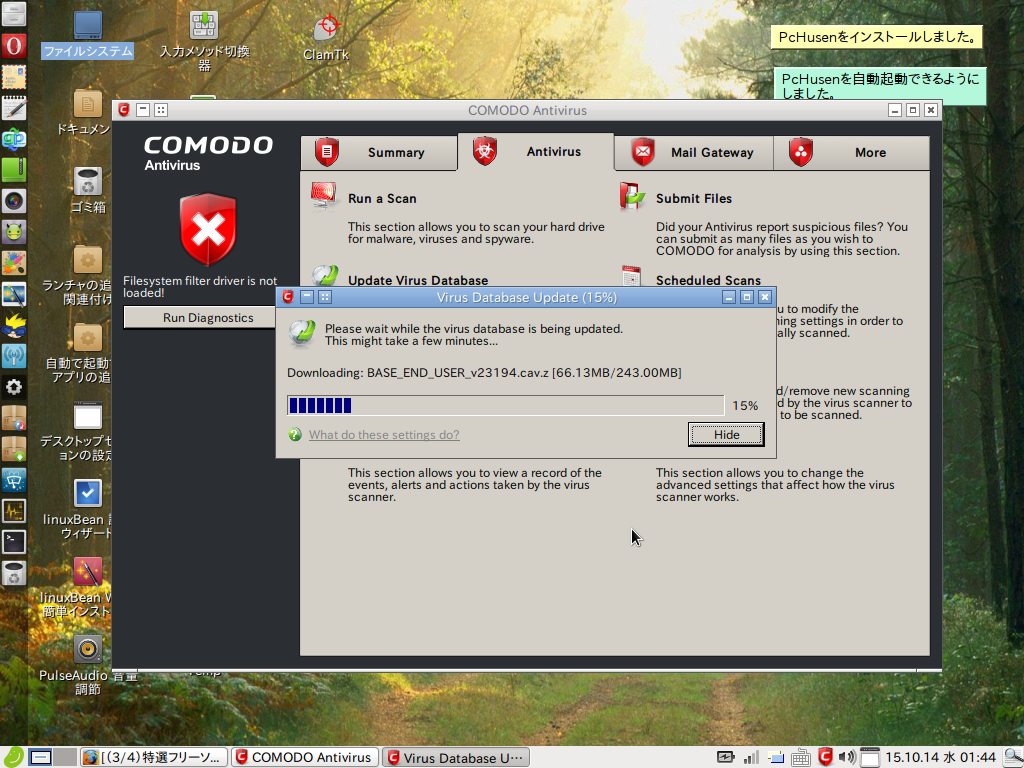Click the 特選フリーソフト browser taskbar button
Screen dimensions: 1024x768
pyautogui.click(x=154, y=758)
